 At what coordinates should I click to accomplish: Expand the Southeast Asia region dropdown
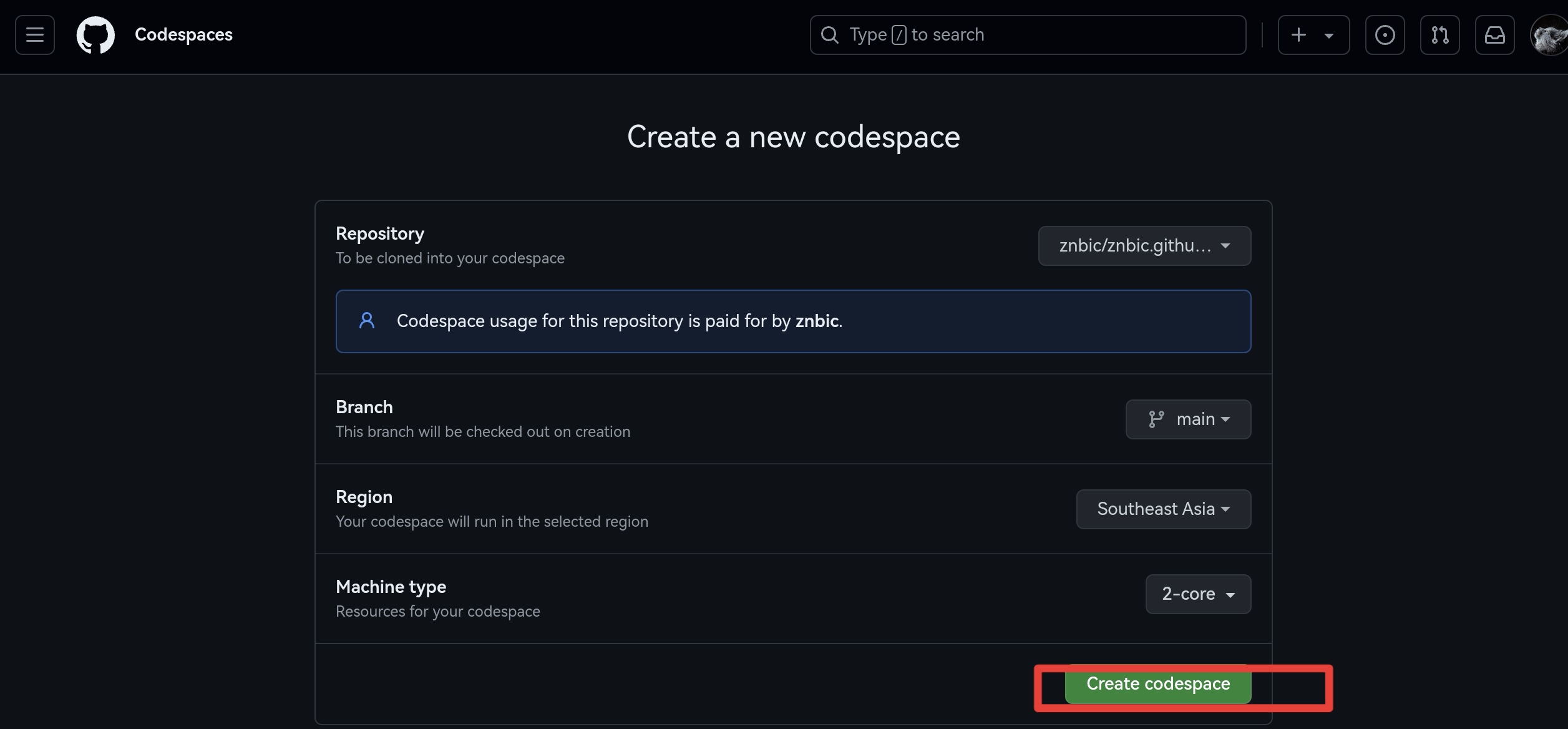tap(1163, 509)
